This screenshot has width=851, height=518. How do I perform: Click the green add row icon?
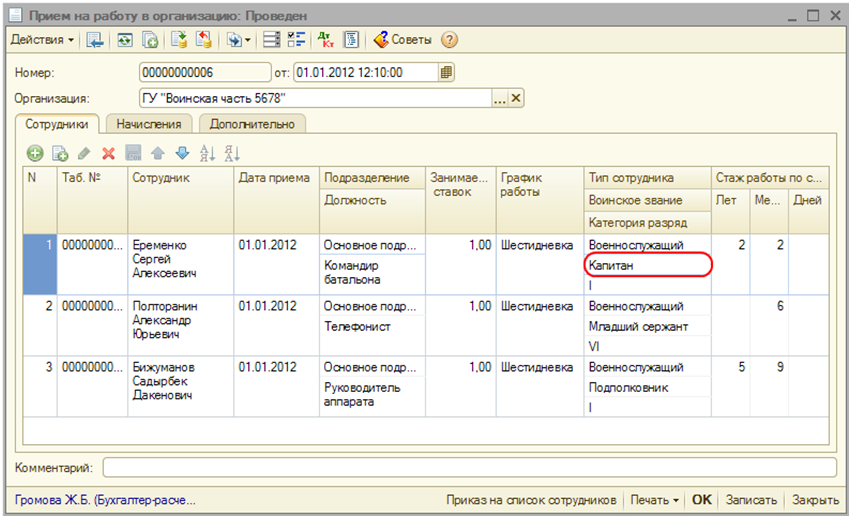click(x=34, y=153)
